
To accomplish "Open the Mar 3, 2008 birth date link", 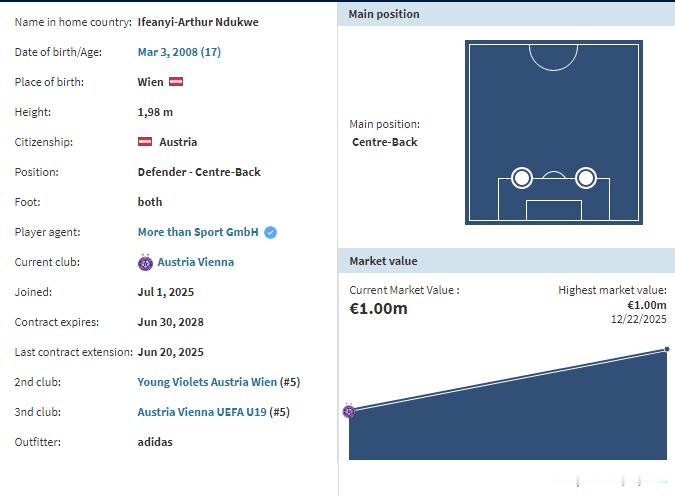I will [179, 52].
